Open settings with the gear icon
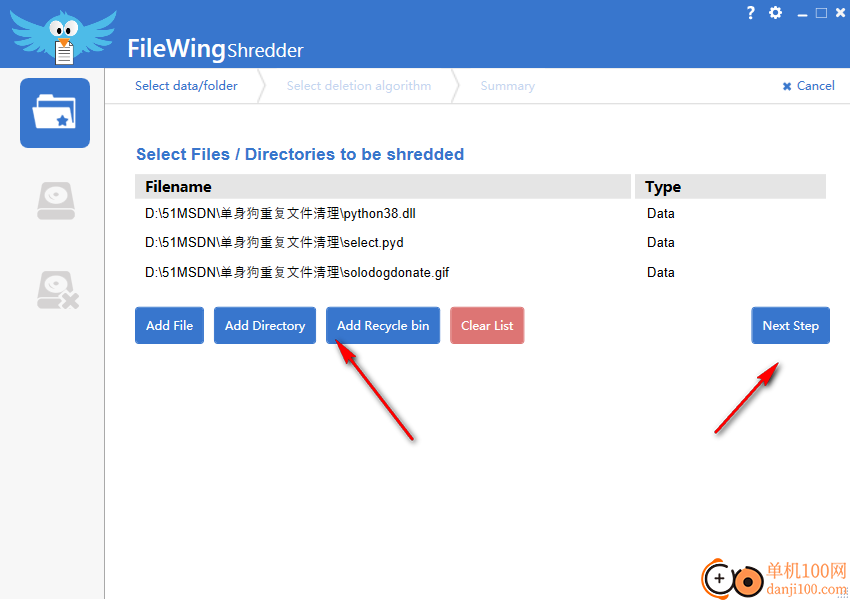This screenshot has height=600, width=850. 775,12
